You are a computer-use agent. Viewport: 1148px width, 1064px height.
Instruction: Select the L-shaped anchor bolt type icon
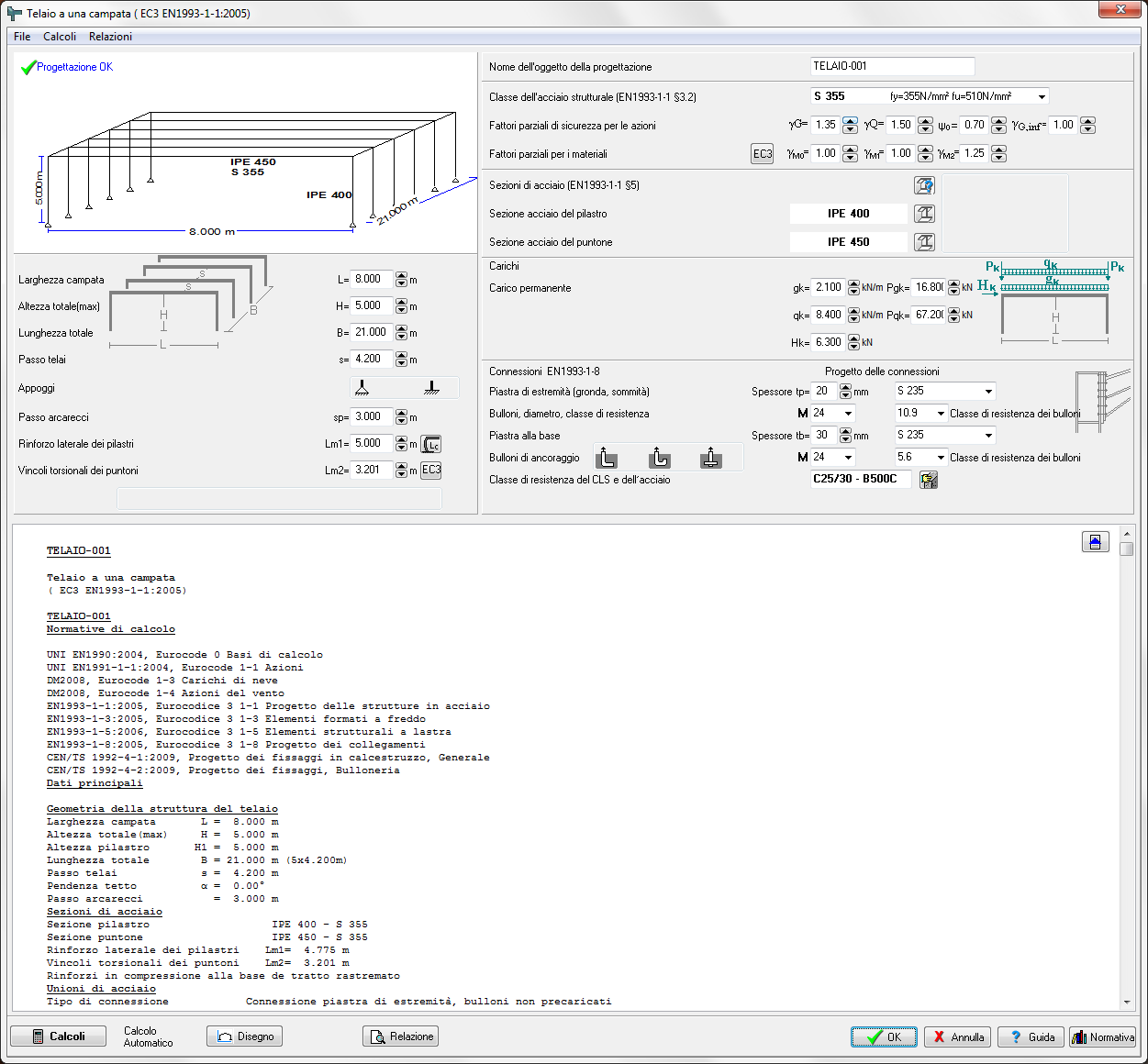coord(607,458)
